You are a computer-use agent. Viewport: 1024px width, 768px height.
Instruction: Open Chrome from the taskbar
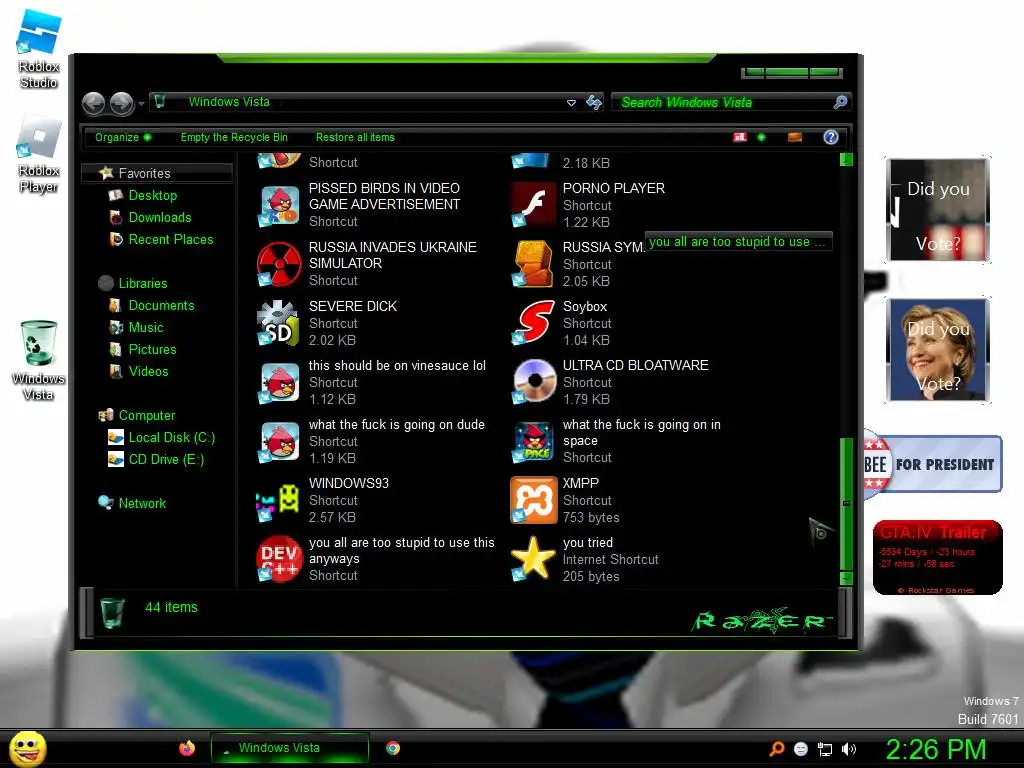click(392, 748)
